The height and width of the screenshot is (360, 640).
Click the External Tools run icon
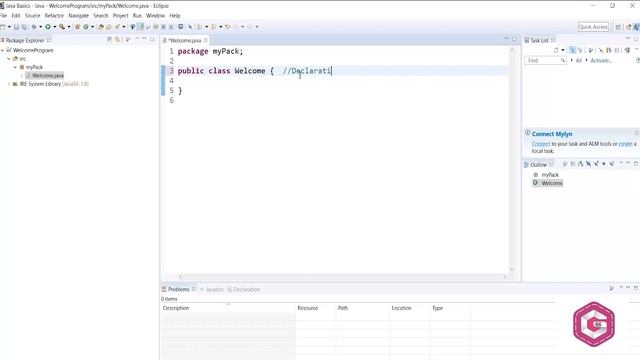pyautogui.click(x=62, y=27)
